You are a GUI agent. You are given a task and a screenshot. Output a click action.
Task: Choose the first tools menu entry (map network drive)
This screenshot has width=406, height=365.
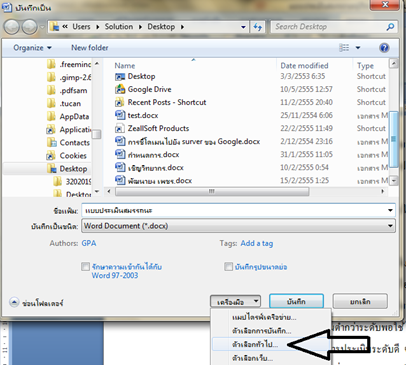264,317
